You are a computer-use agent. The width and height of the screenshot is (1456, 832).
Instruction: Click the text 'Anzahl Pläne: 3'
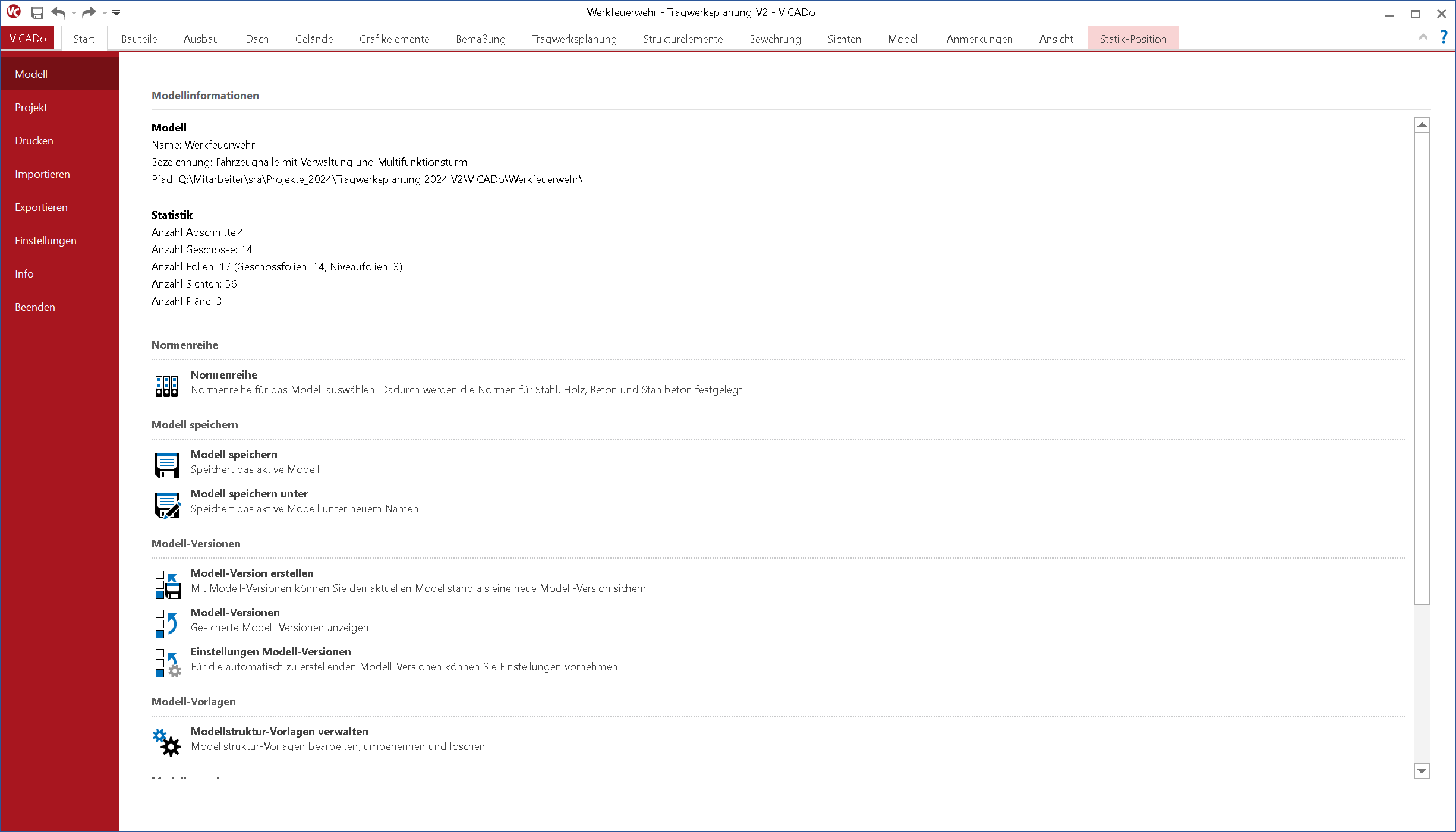[x=187, y=301]
